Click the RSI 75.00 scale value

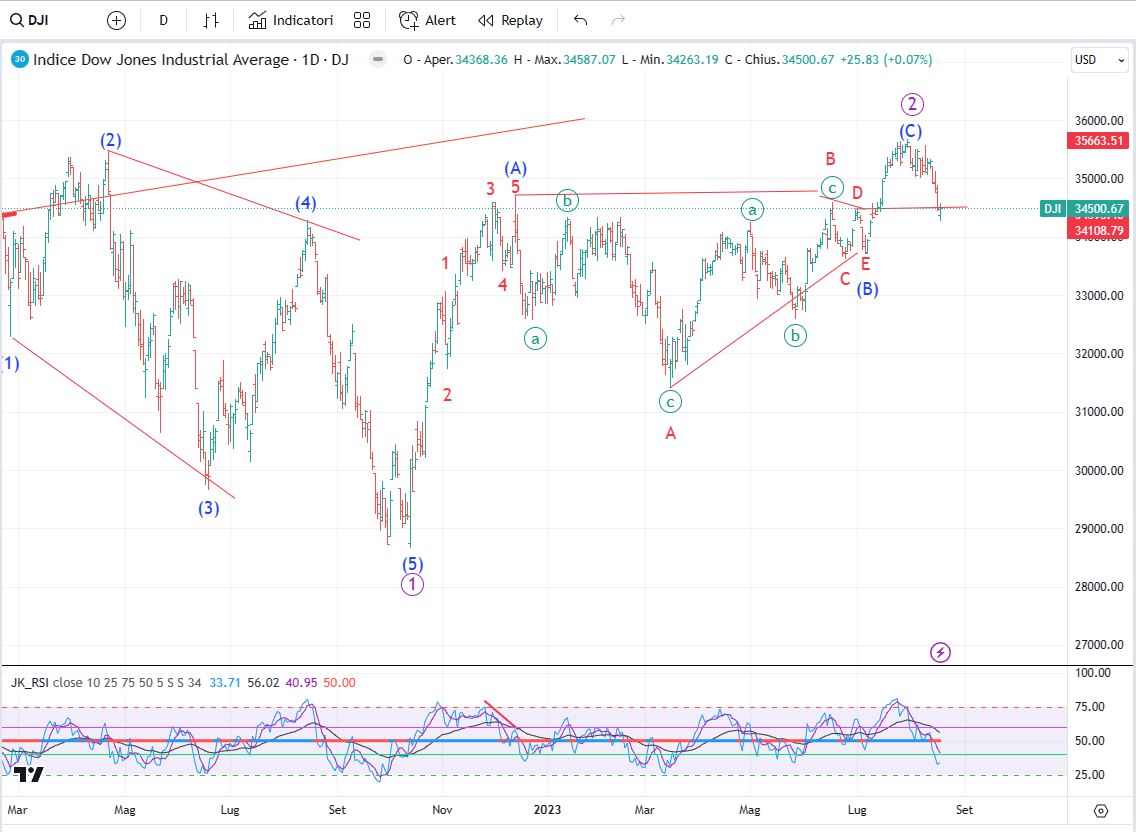click(1089, 707)
